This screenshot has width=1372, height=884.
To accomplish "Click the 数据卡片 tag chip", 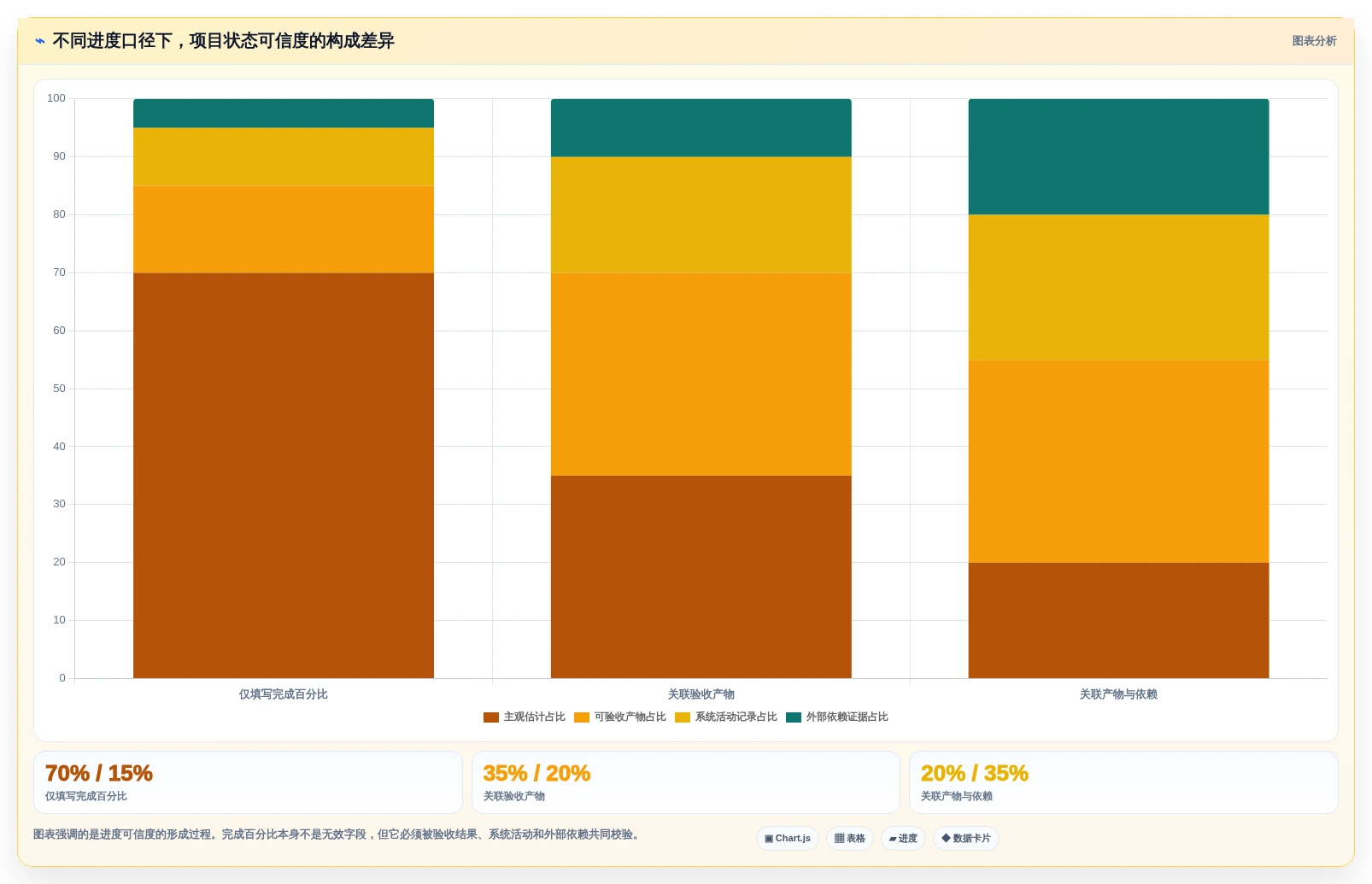I will [x=966, y=839].
